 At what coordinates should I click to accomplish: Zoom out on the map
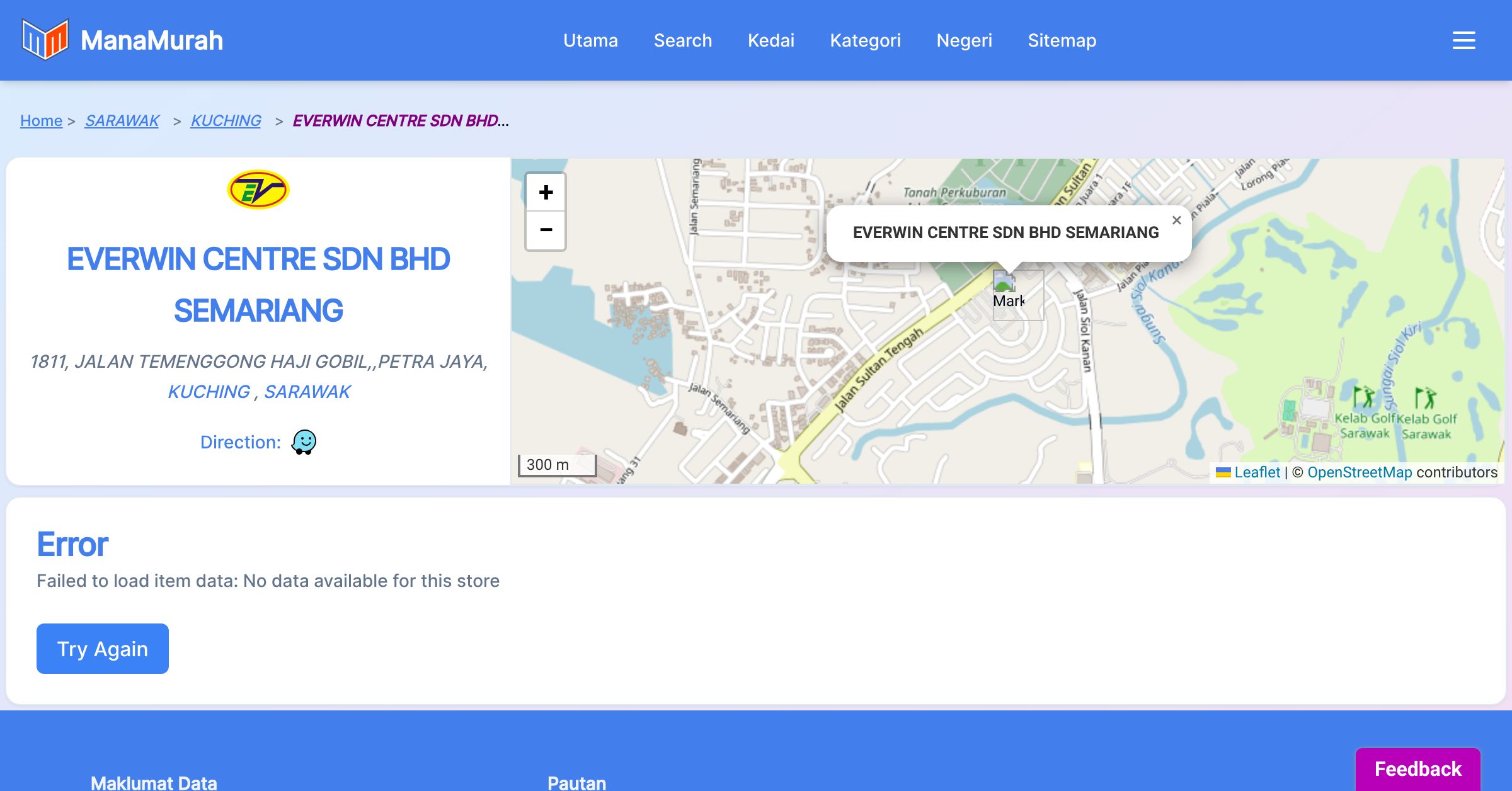pyautogui.click(x=546, y=230)
